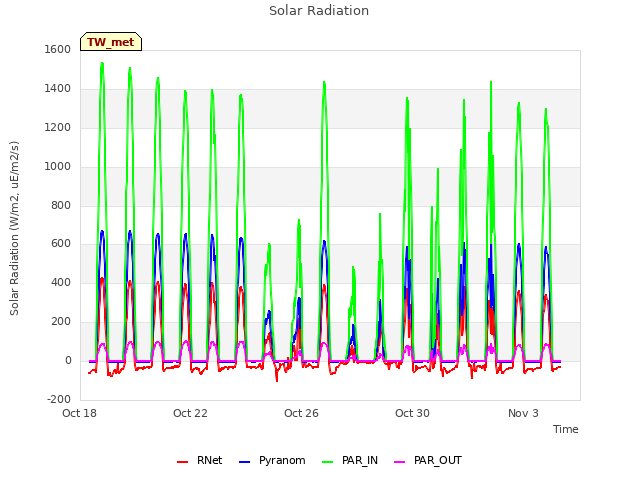
Task: Click the 1000 y-axis tick label
Action: 58,167
